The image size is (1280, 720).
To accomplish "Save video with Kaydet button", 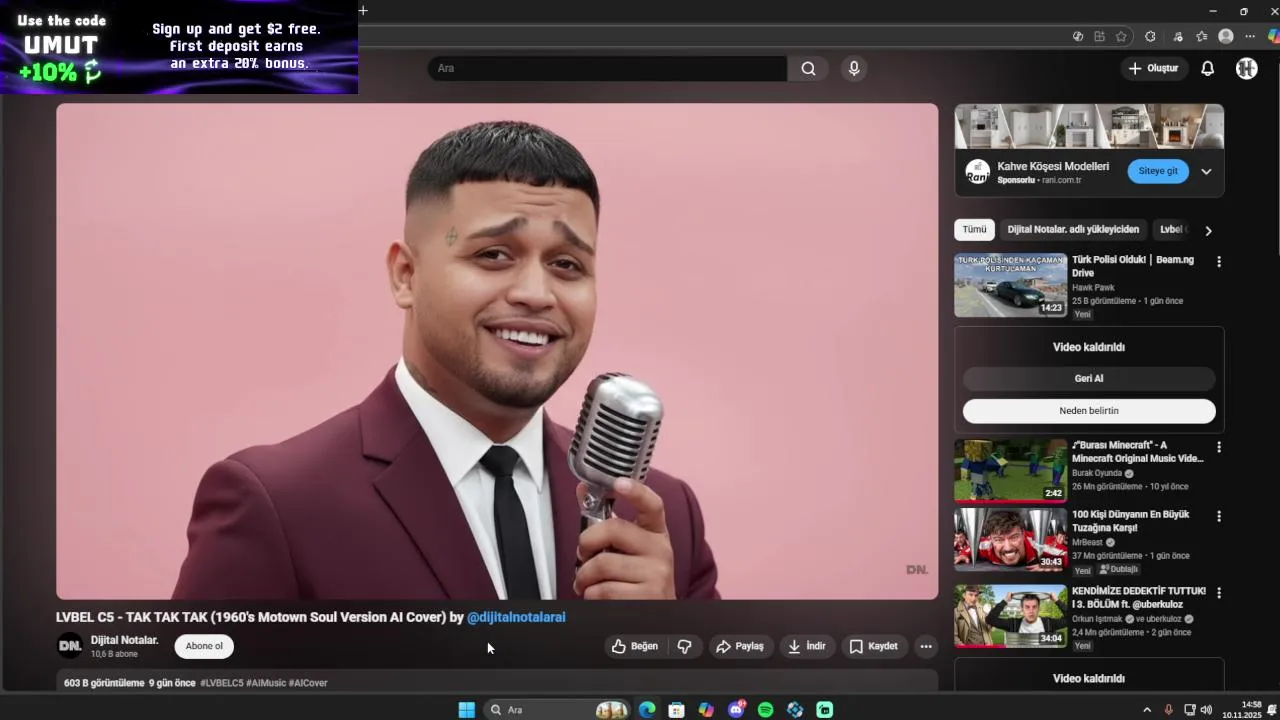I will 874,646.
